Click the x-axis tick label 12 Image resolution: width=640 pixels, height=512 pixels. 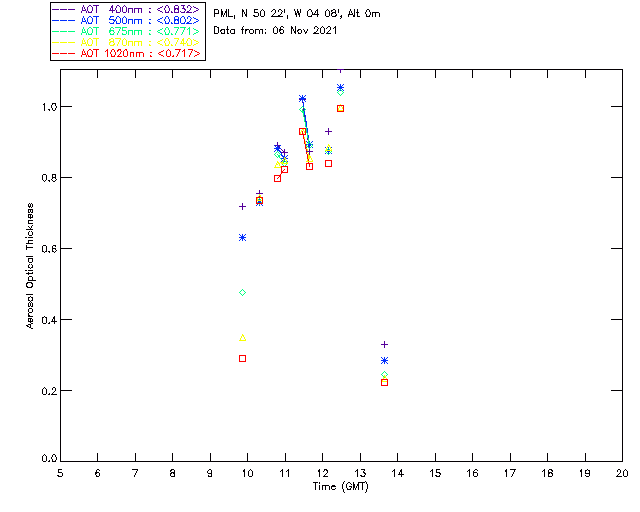[x=322, y=473]
